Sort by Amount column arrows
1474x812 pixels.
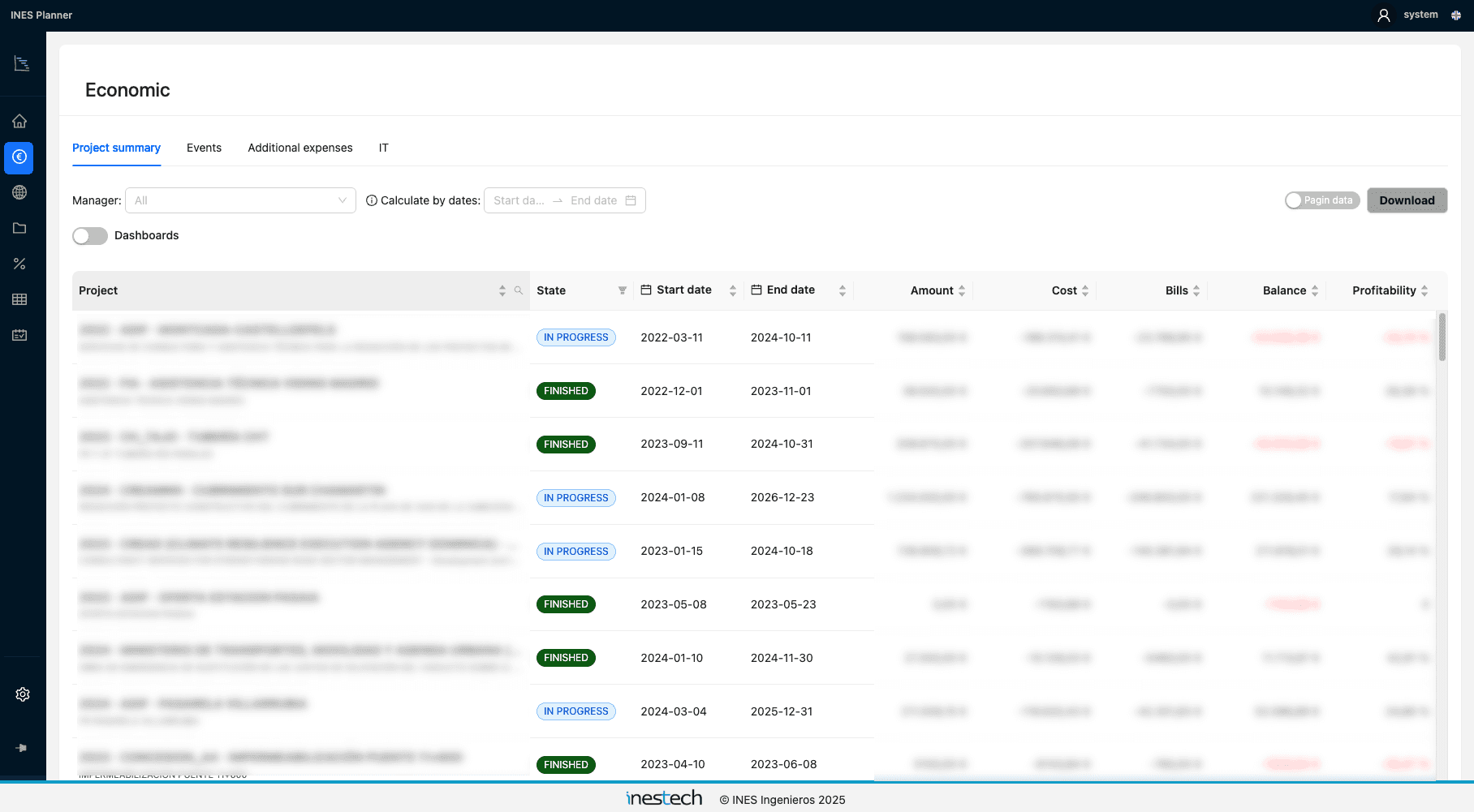[x=962, y=290]
